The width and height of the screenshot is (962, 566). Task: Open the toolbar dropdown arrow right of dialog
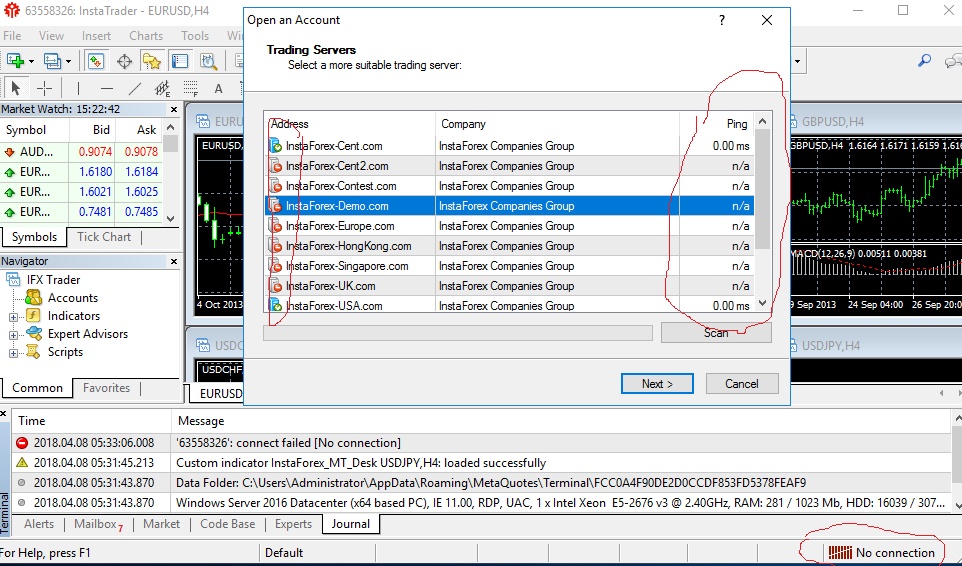[x=798, y=61]
